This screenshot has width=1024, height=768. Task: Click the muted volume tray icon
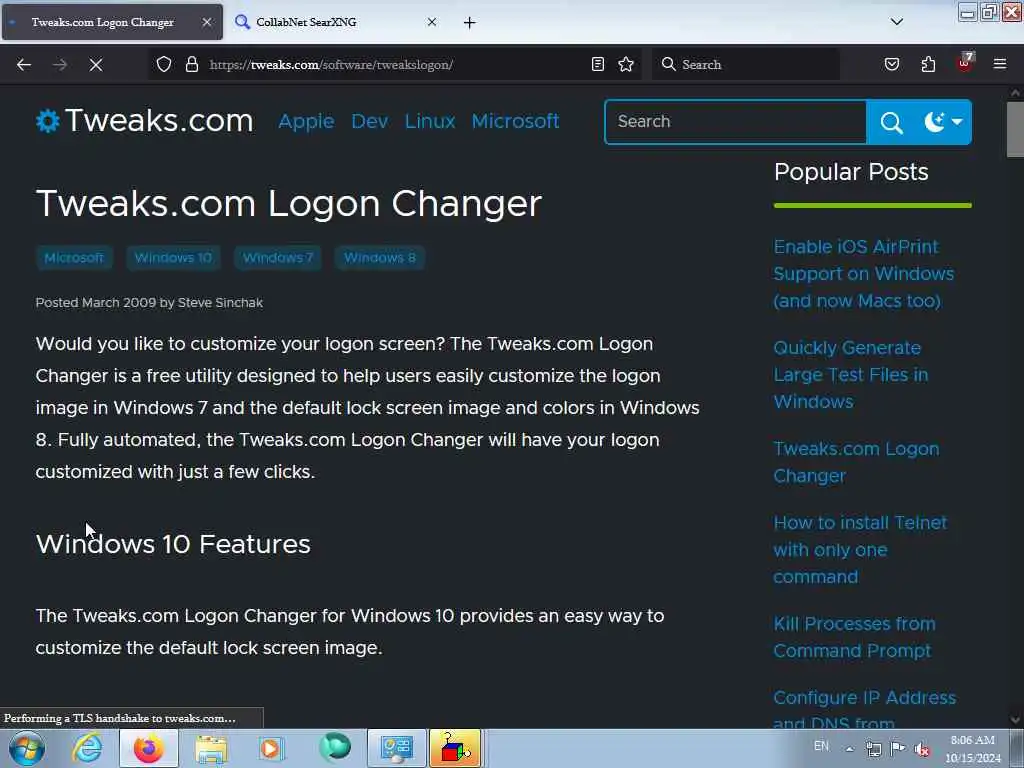pos(922,749)
